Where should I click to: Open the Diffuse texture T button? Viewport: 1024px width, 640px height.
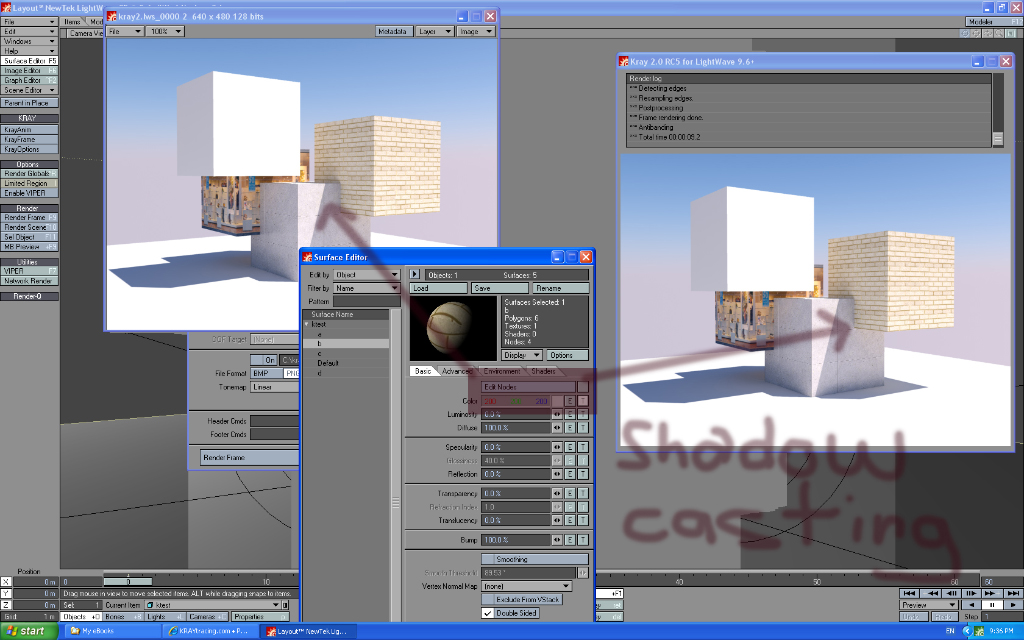[x=582, y=427]
